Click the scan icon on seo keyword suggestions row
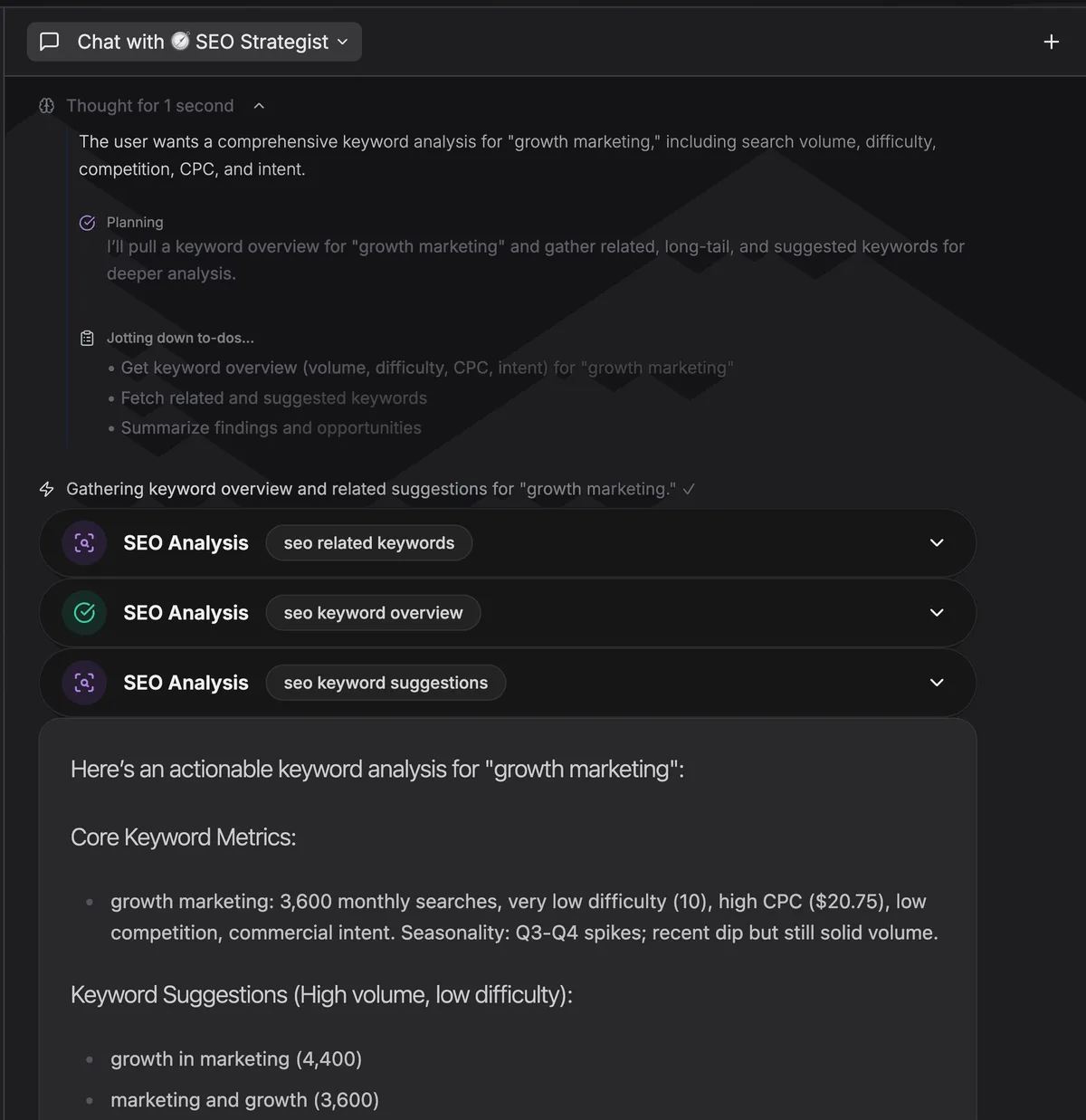 point(84,683)
